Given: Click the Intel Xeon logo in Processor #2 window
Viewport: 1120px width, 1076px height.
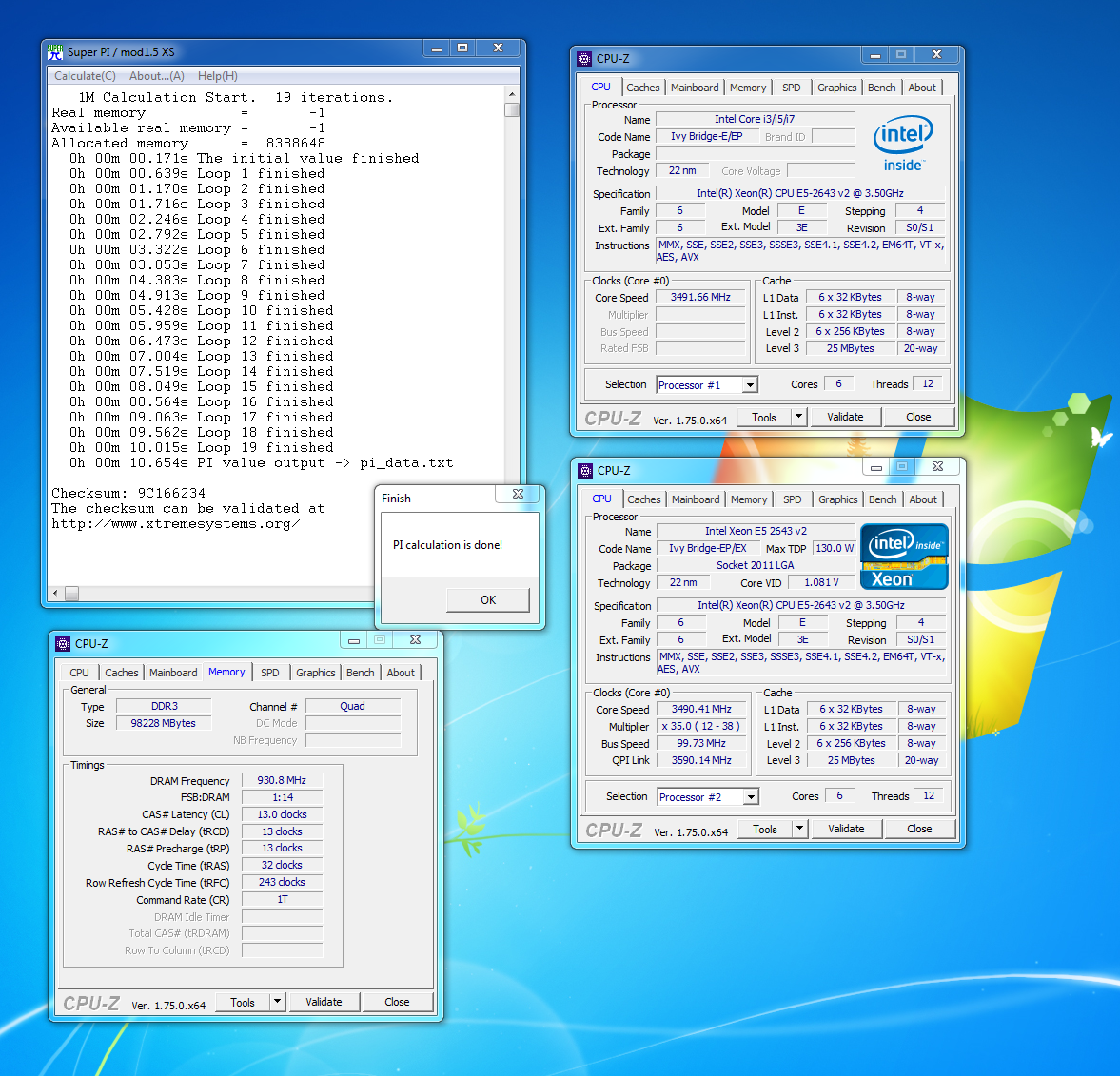Looking at the screenshot, I should (904, 557).
